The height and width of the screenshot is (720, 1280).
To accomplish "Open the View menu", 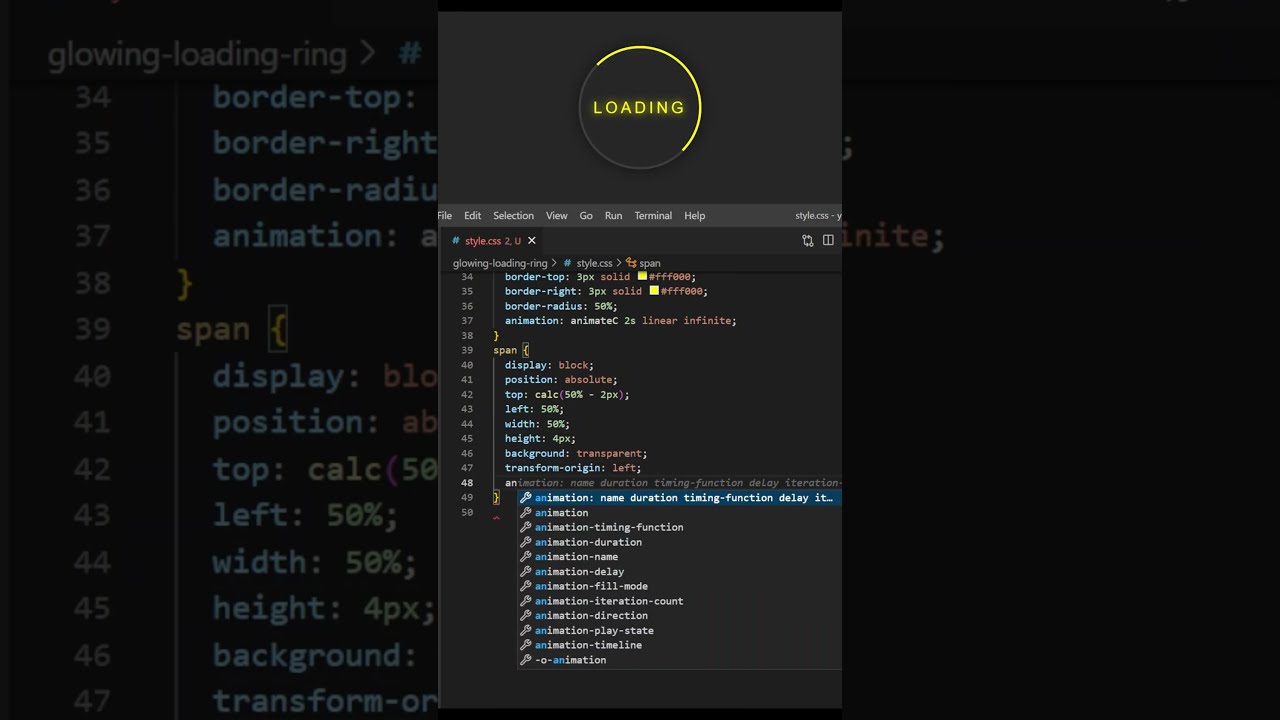I will point(556,215).
